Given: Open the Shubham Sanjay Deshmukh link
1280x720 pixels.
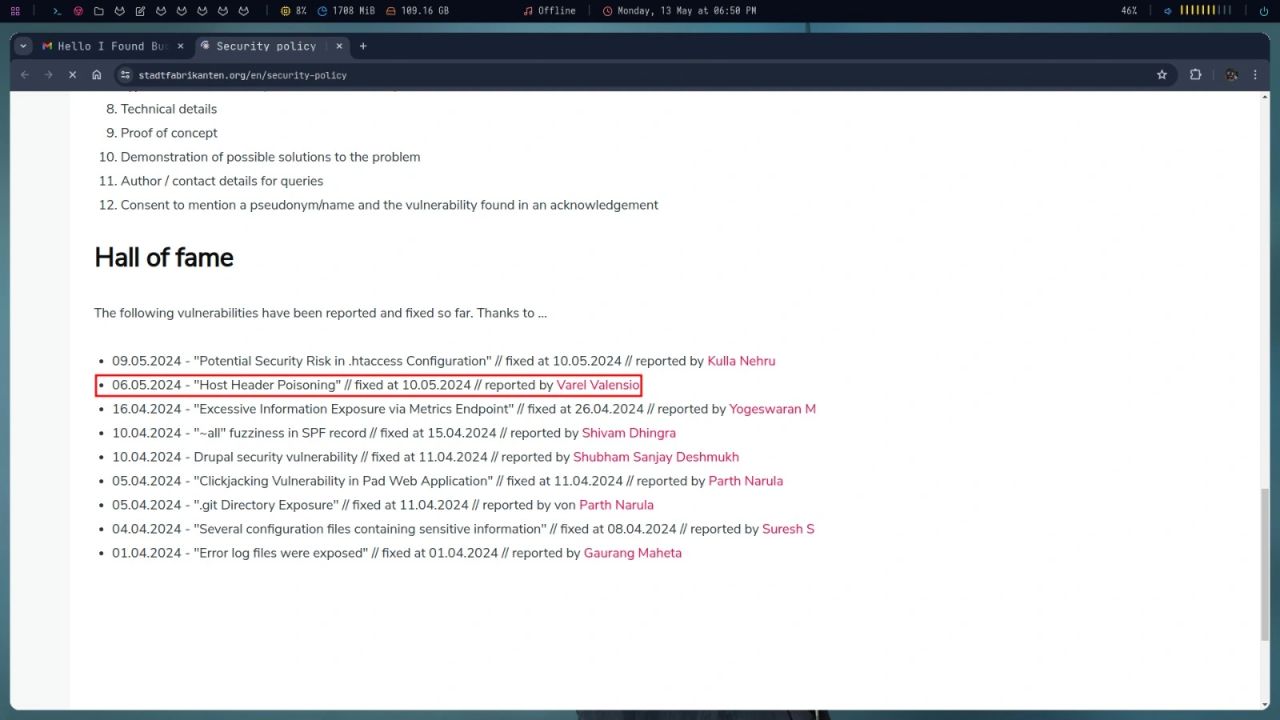Looking at the screenshot, I should [656, 457].
